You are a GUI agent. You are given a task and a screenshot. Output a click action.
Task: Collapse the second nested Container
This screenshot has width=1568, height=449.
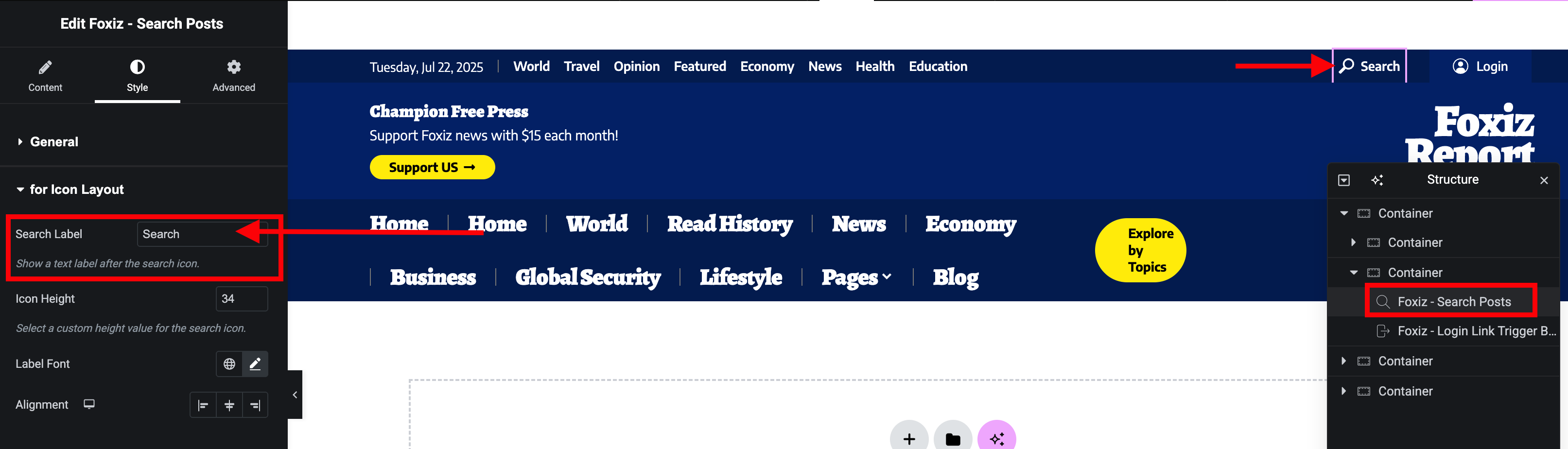tap(1353, 273)
